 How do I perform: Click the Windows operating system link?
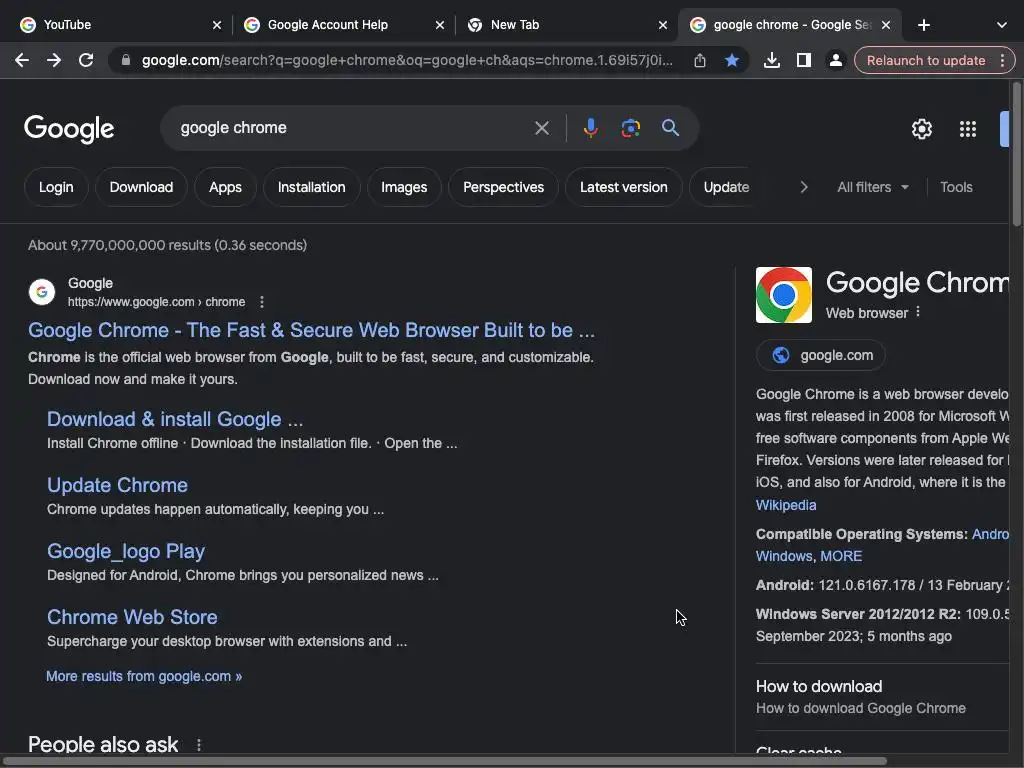tap(784, 556)
